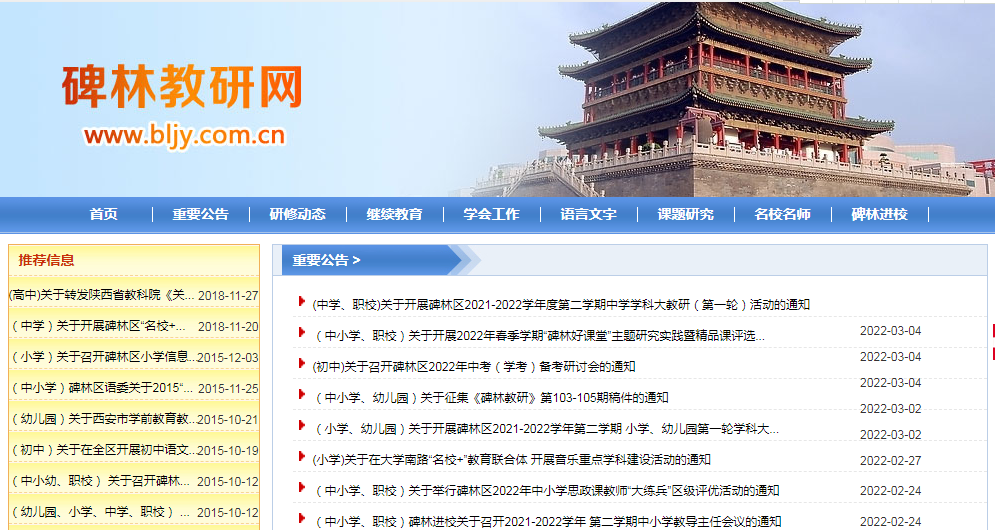Select 继续教育 in the navigation bar
995x530 pixels.
pos(395,215)
